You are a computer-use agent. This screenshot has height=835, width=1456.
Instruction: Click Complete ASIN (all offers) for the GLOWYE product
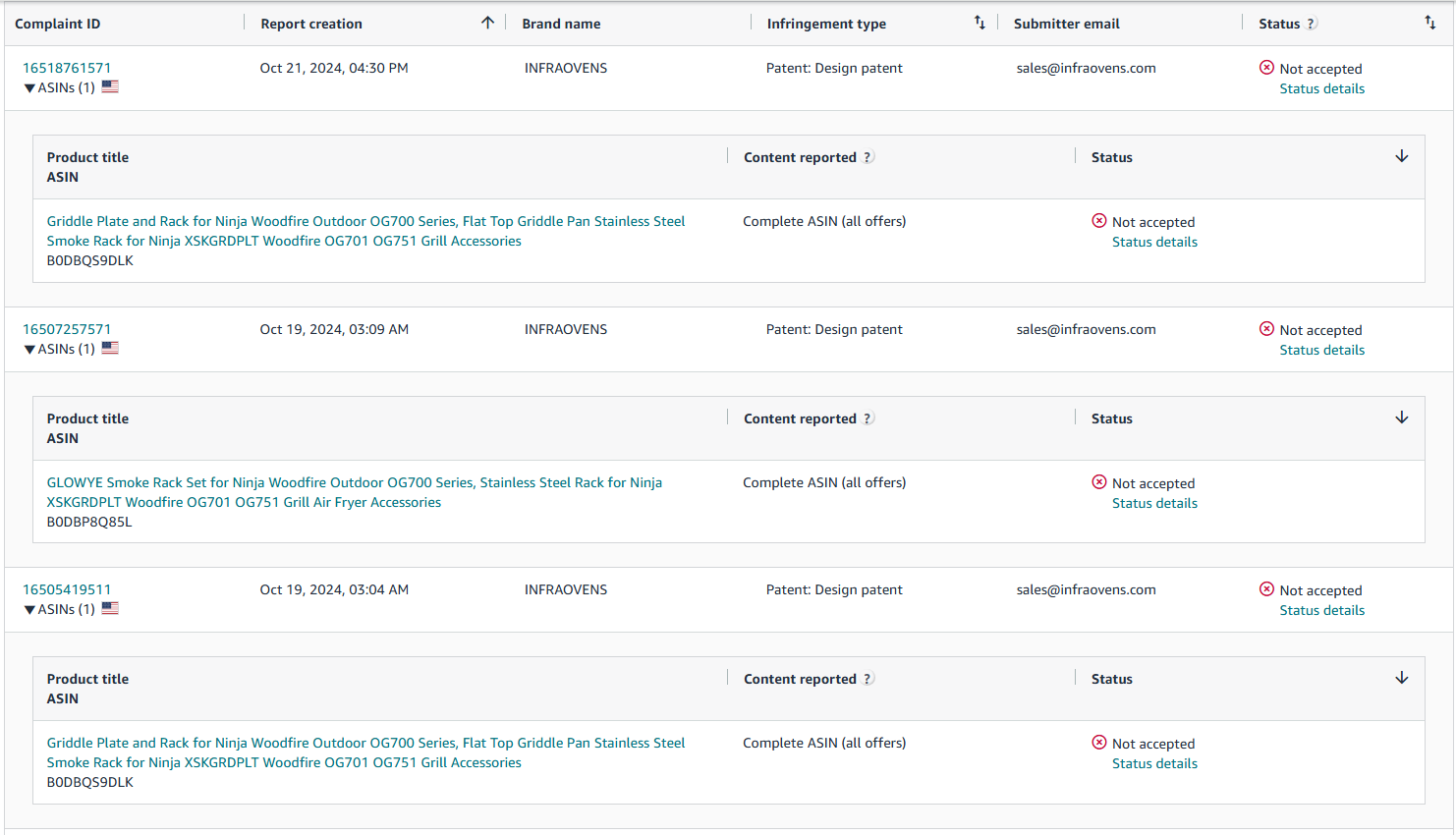coord(824,482)
